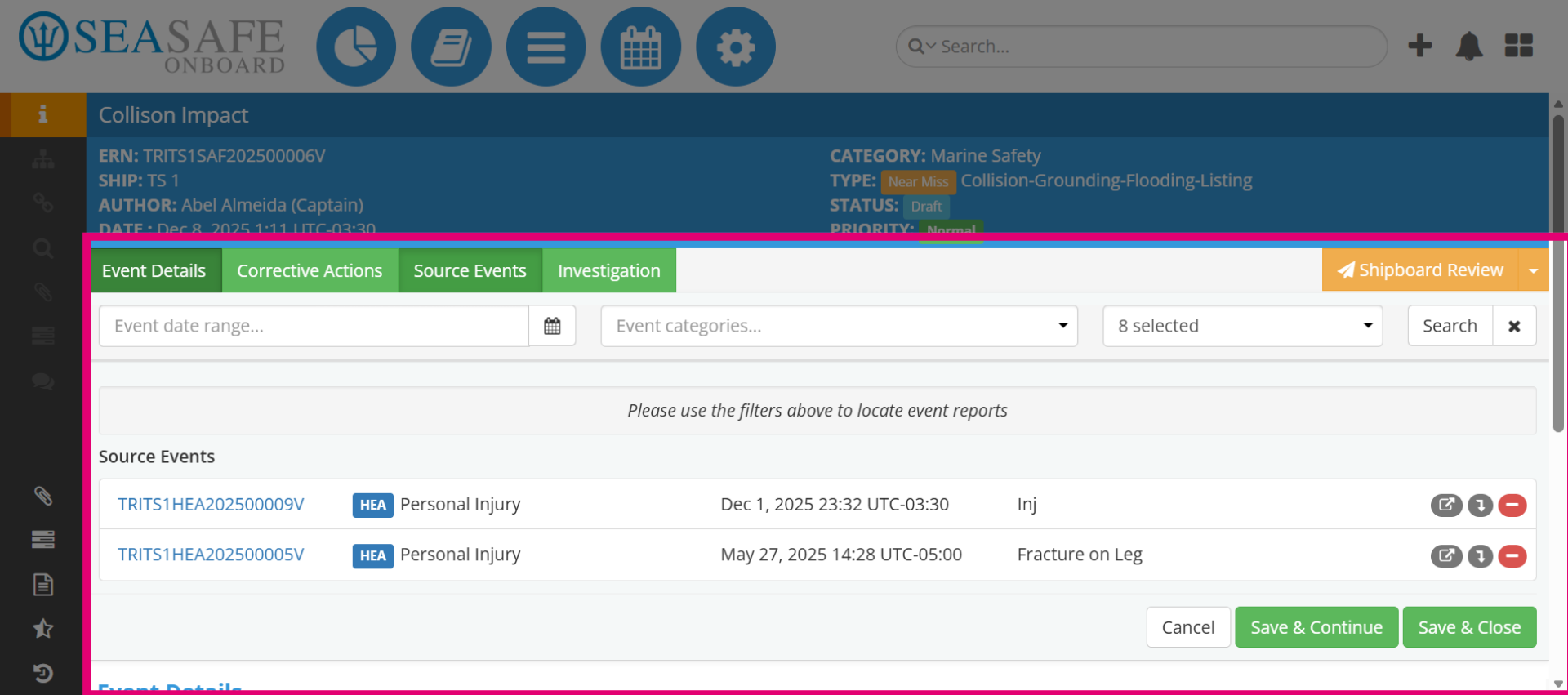
Task: Click the SeaSafe Onboard logo
Action: click(153, 42)
